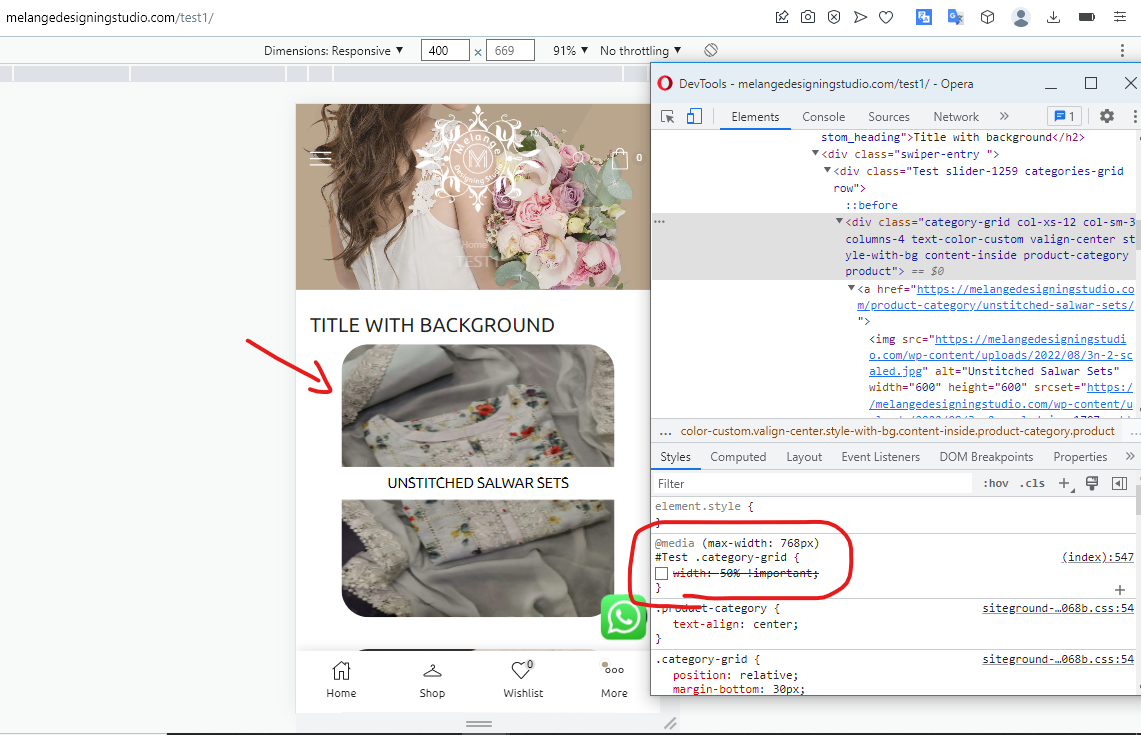Collapse the anchor href node
The image size is (1141, 735).
click(851, 289)
